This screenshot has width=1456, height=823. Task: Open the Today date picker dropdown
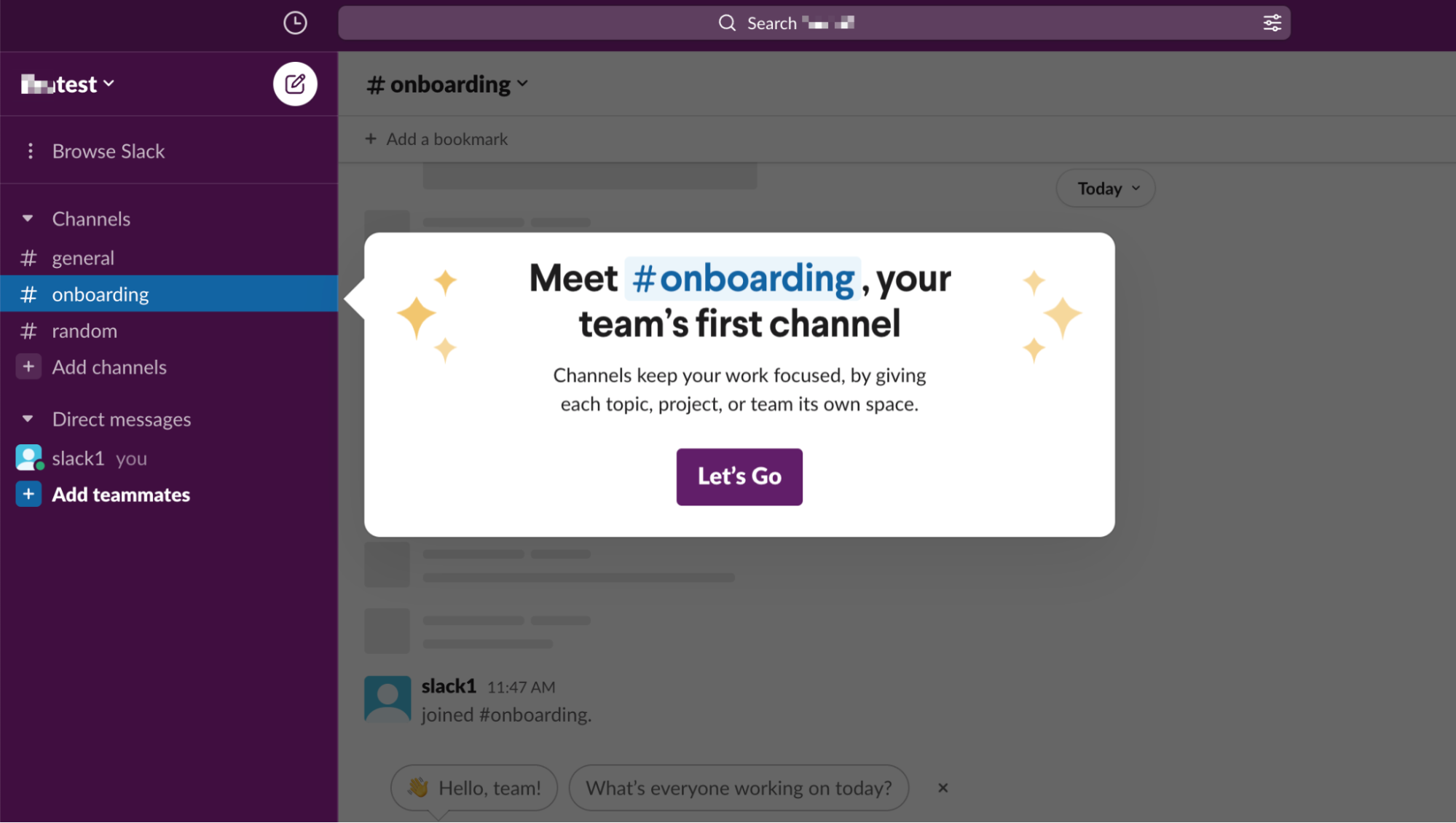coord(1104,188)
